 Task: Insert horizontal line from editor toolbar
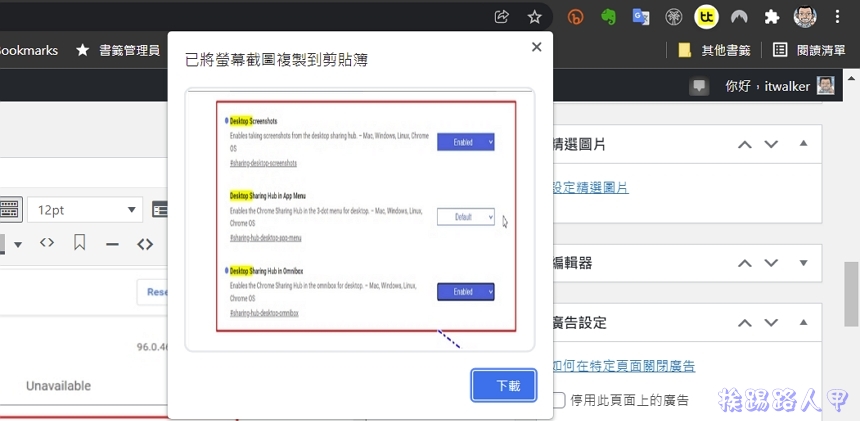click(112, 243)
